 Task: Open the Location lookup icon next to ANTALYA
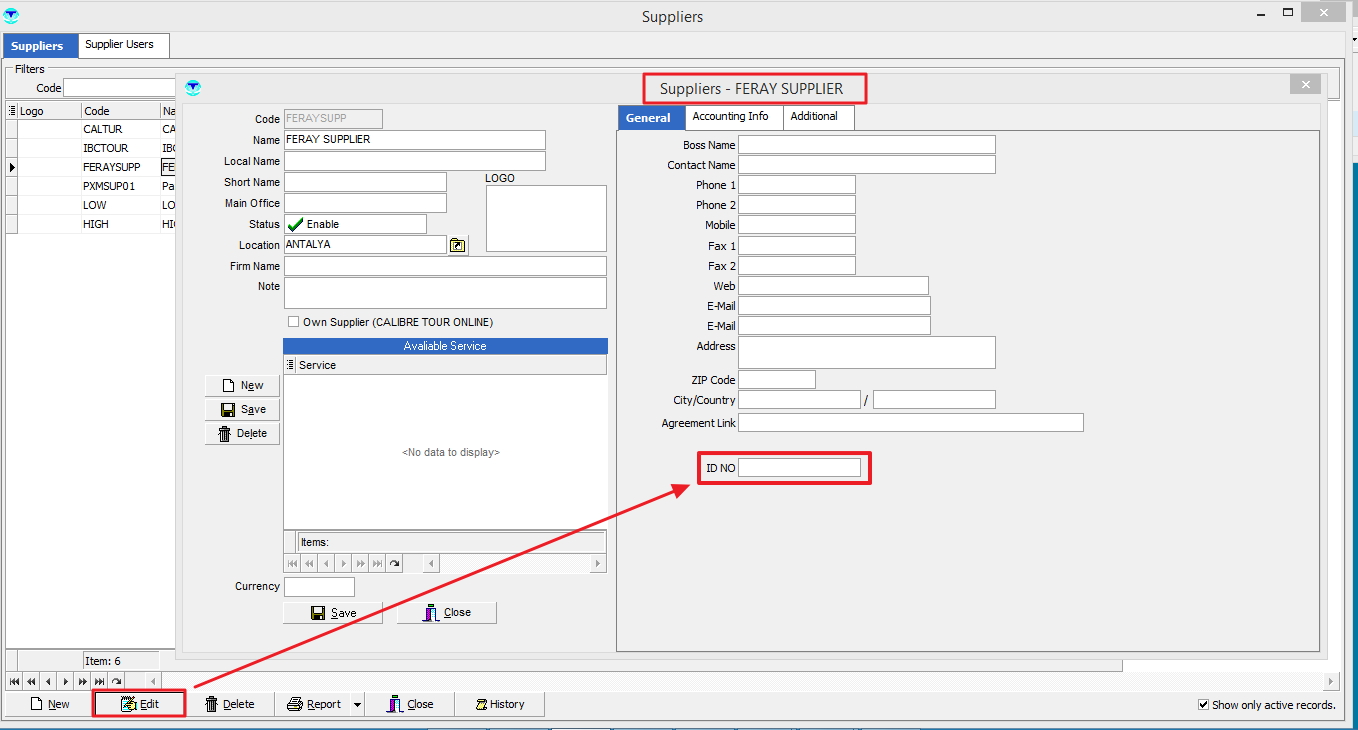(457, 246)
